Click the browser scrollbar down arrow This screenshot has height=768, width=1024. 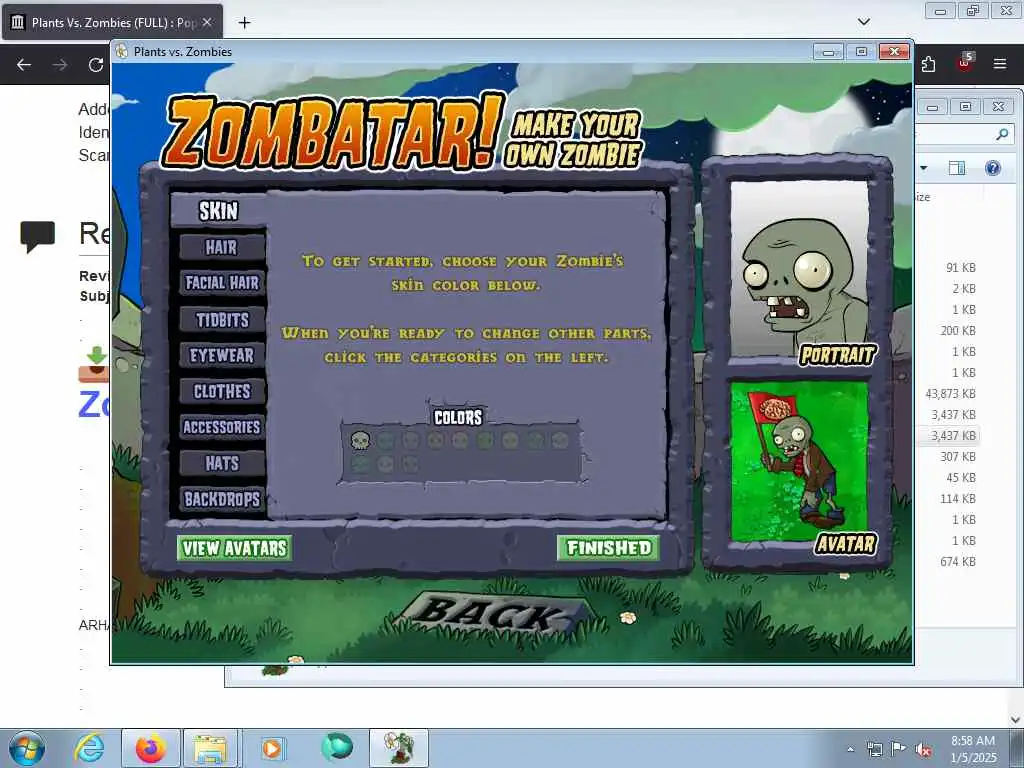click(1016, 720)
